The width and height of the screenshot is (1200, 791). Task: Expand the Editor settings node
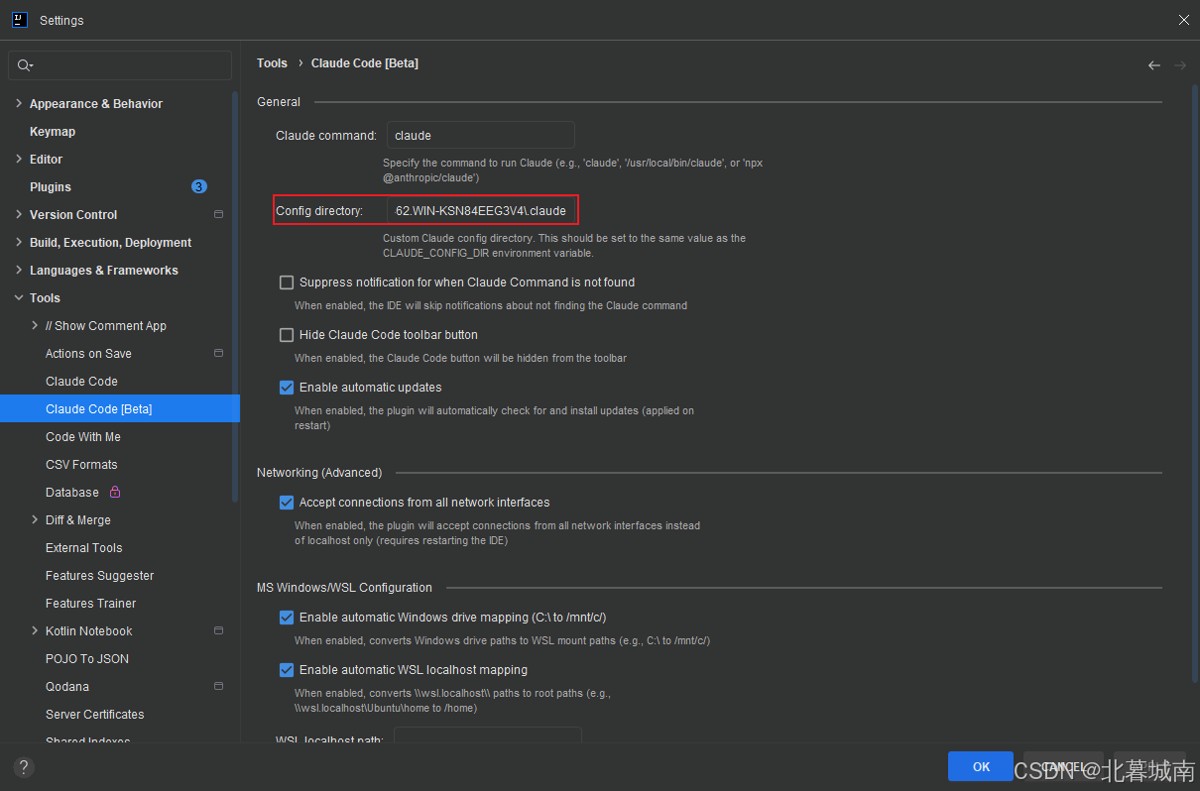tap(19, 159)
